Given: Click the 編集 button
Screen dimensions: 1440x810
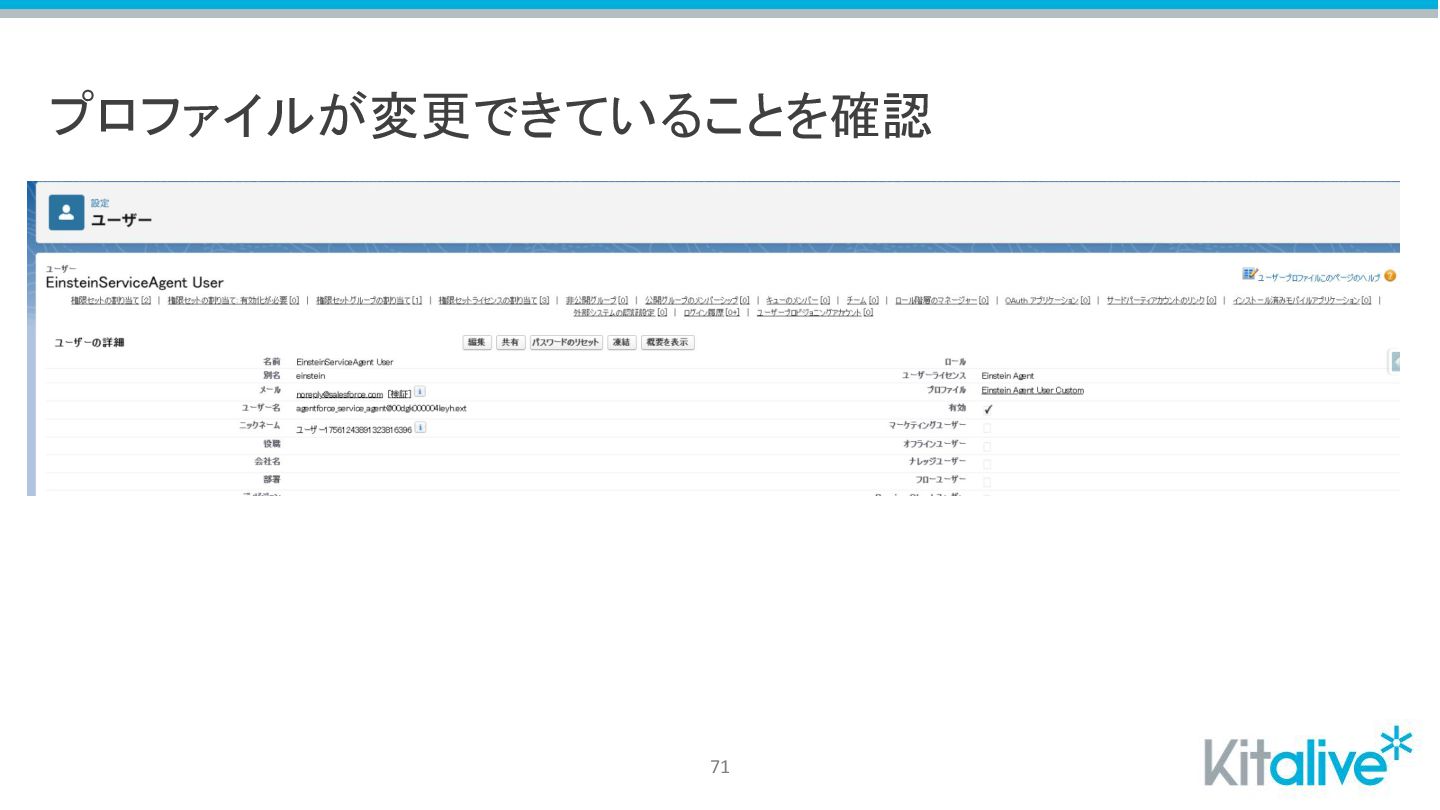Looking at the screenshot, I should [x=477, y=342].
